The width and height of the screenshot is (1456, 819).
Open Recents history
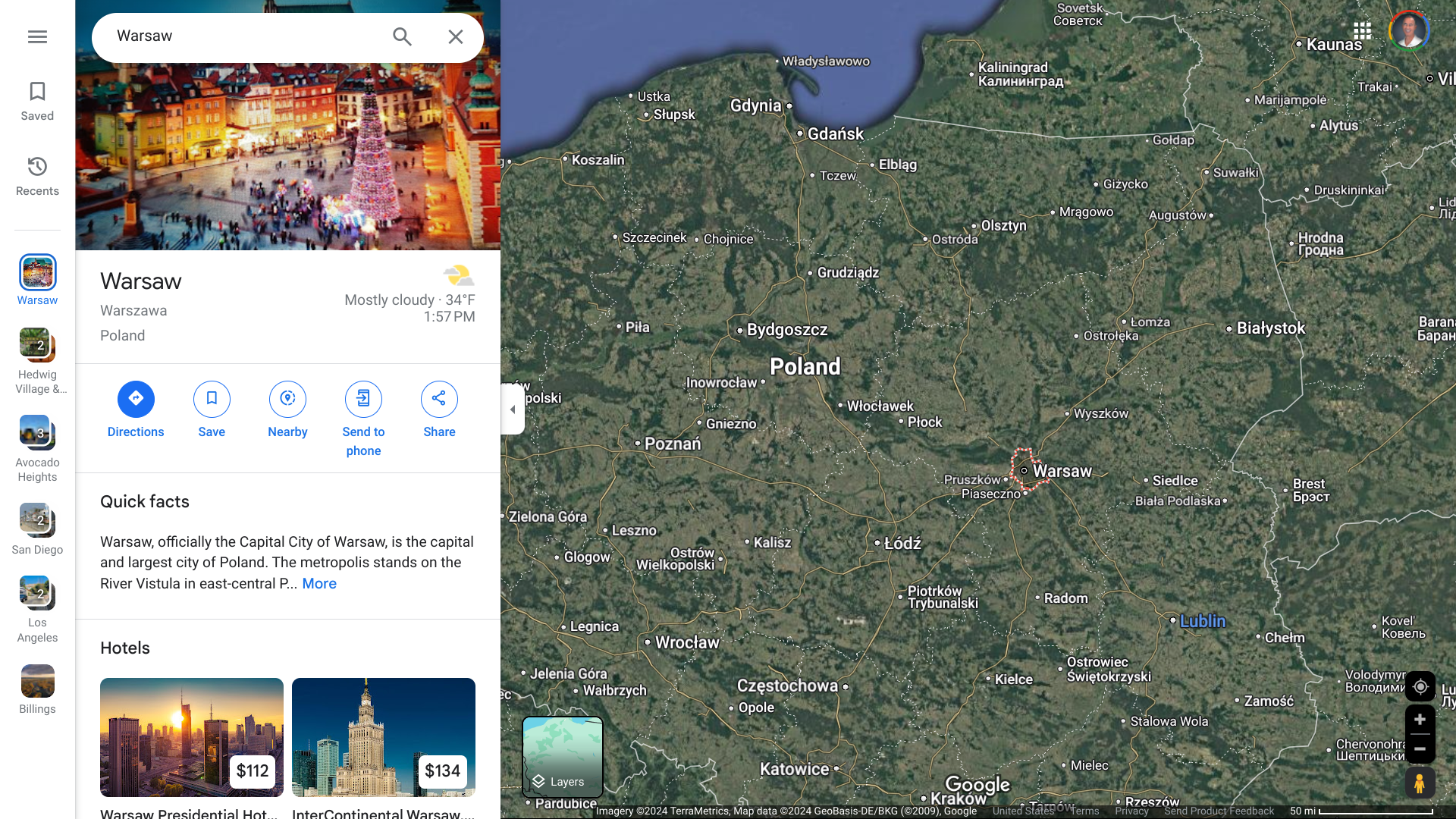[x=37, y=176]
